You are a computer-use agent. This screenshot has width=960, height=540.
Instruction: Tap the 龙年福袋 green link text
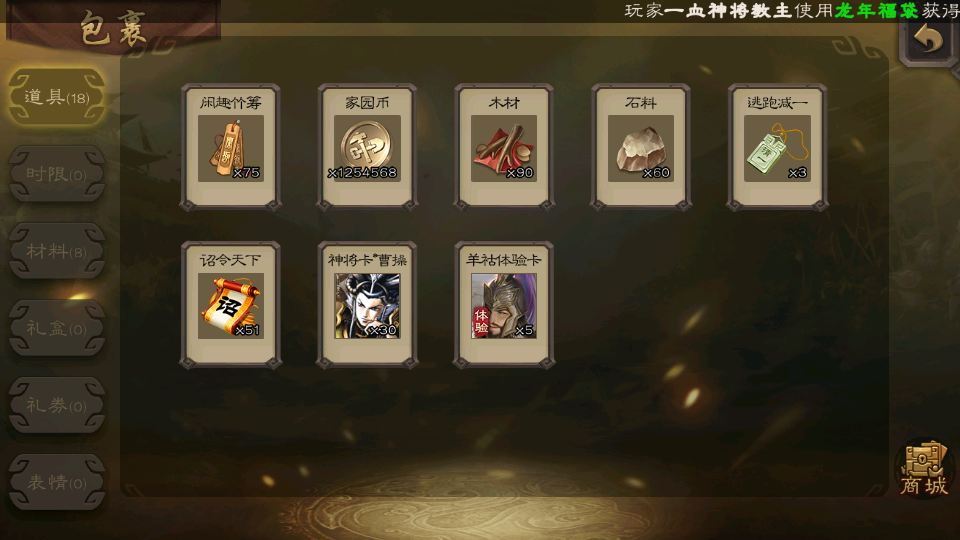(876, 10)
